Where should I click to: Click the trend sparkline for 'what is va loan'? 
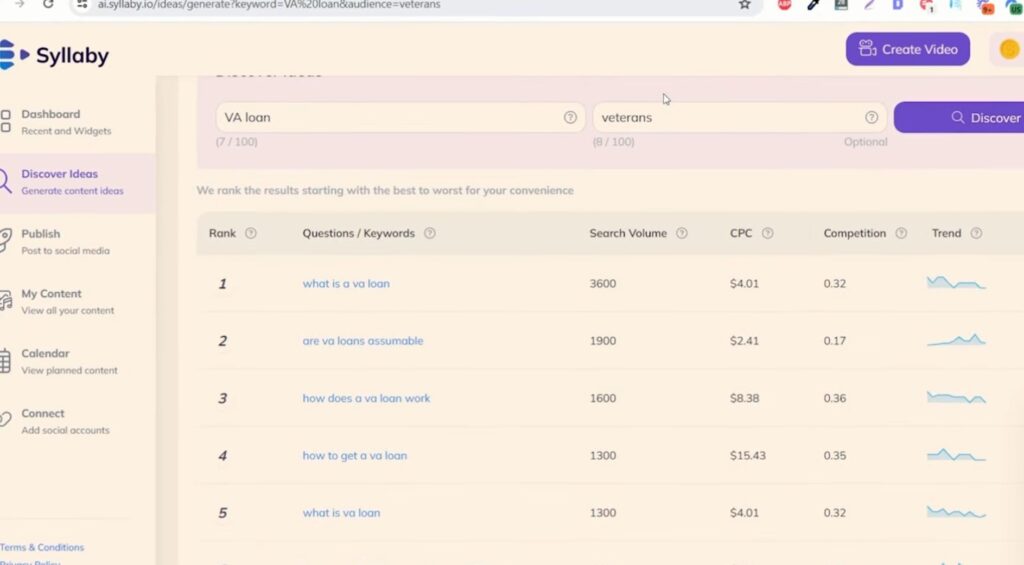coord(956,512)
